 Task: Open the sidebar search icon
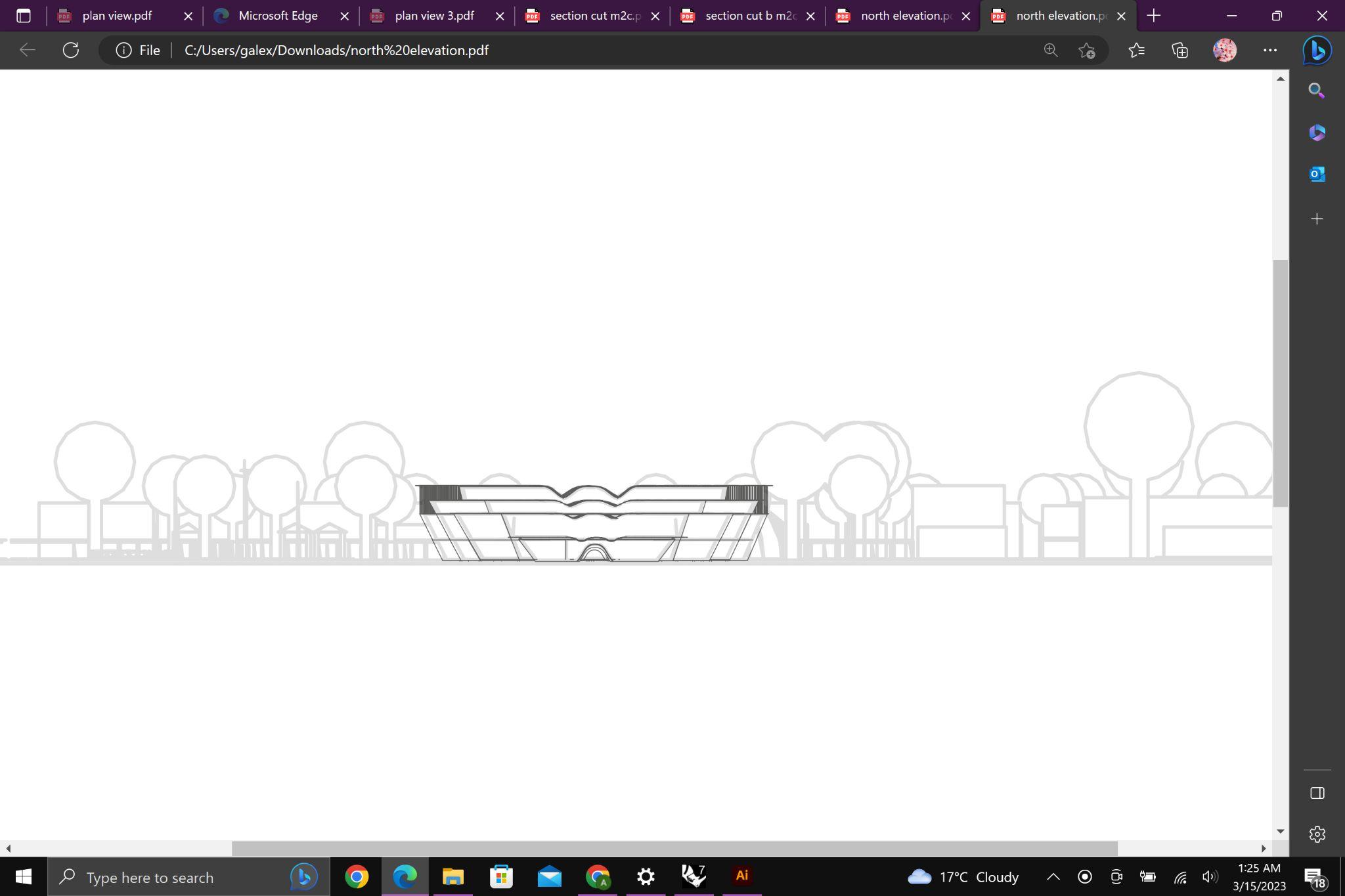[x=1317, y=91]
